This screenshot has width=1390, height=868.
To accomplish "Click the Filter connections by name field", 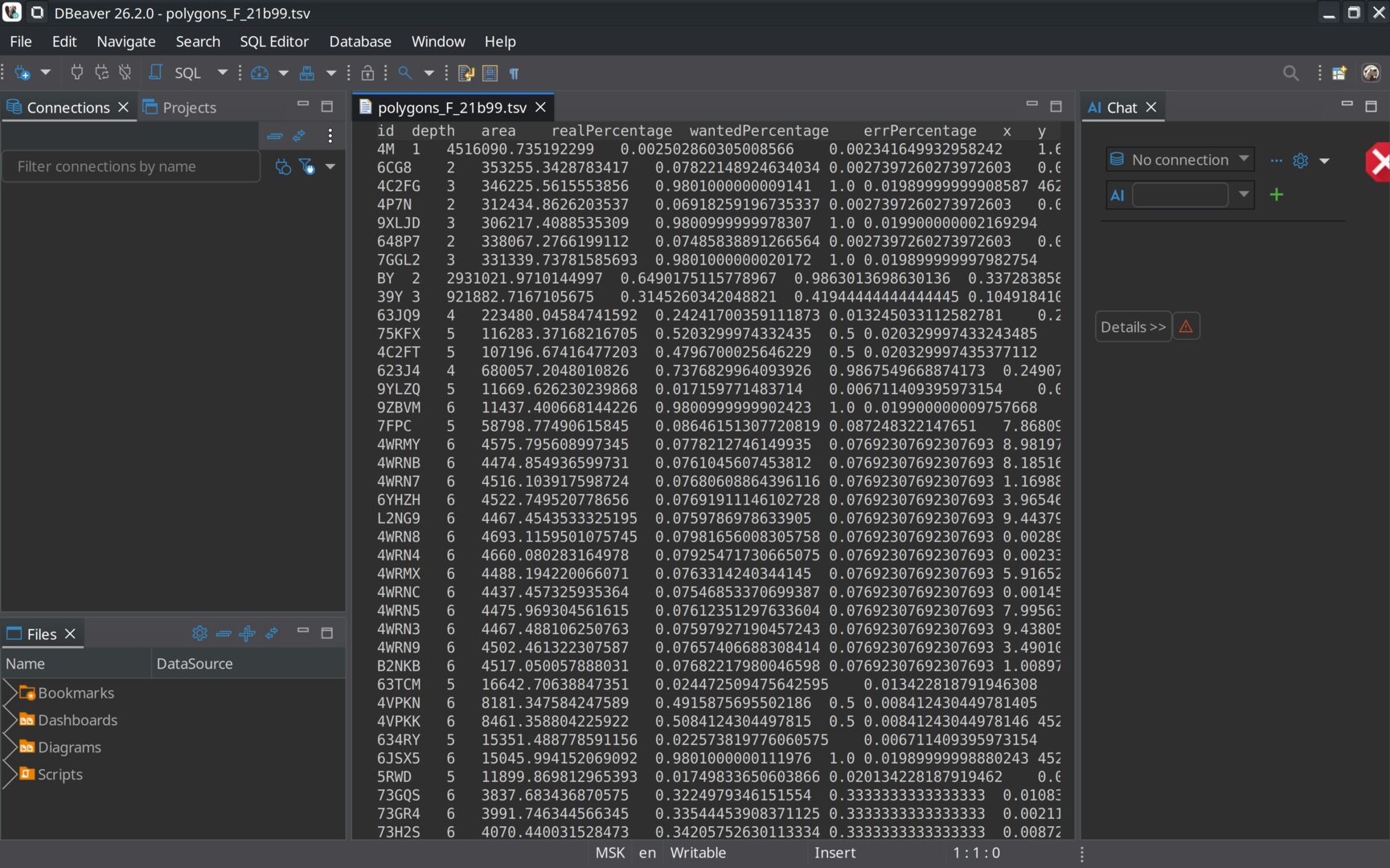I will pyautogui.click(x=131, y=166).
